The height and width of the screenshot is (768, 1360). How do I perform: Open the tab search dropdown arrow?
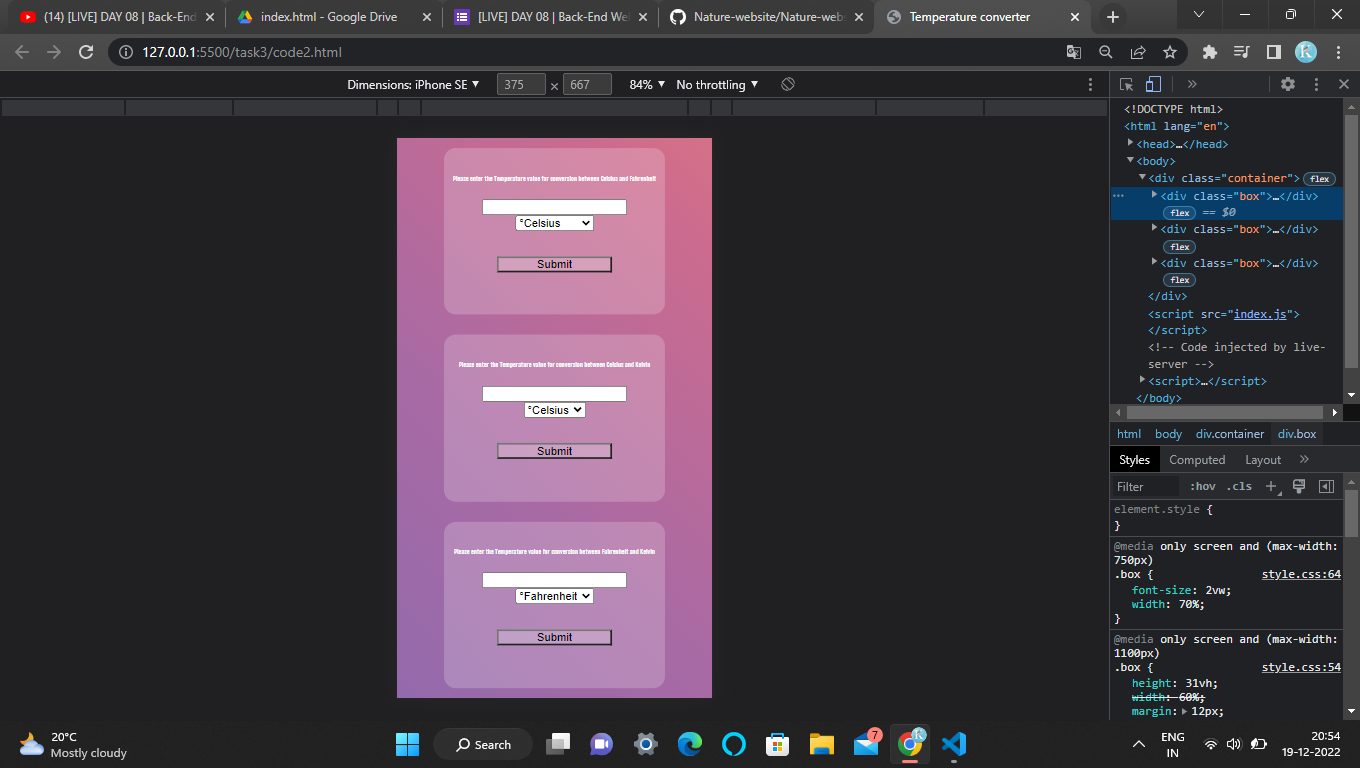1199,15
